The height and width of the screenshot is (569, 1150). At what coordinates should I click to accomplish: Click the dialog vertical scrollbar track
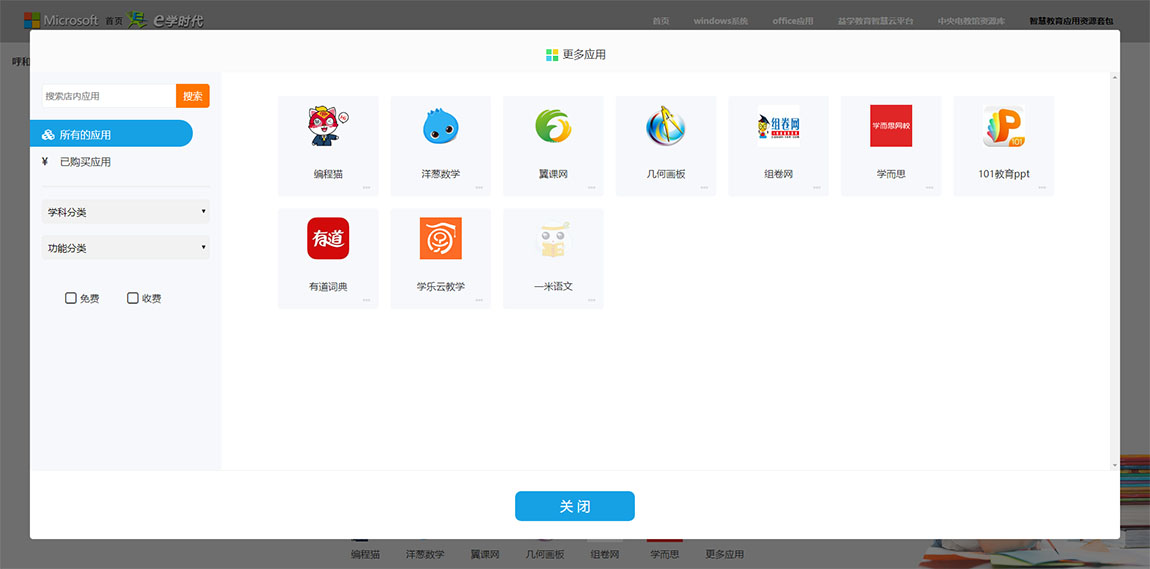[1115, 271]
